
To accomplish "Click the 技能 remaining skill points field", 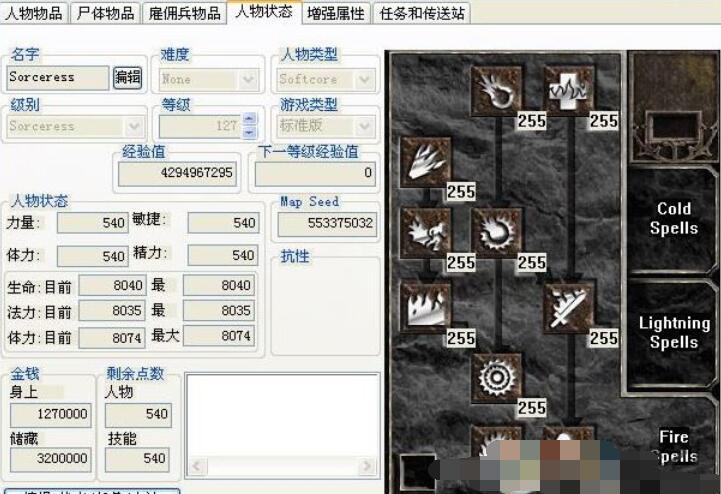I will pos(137,460).
